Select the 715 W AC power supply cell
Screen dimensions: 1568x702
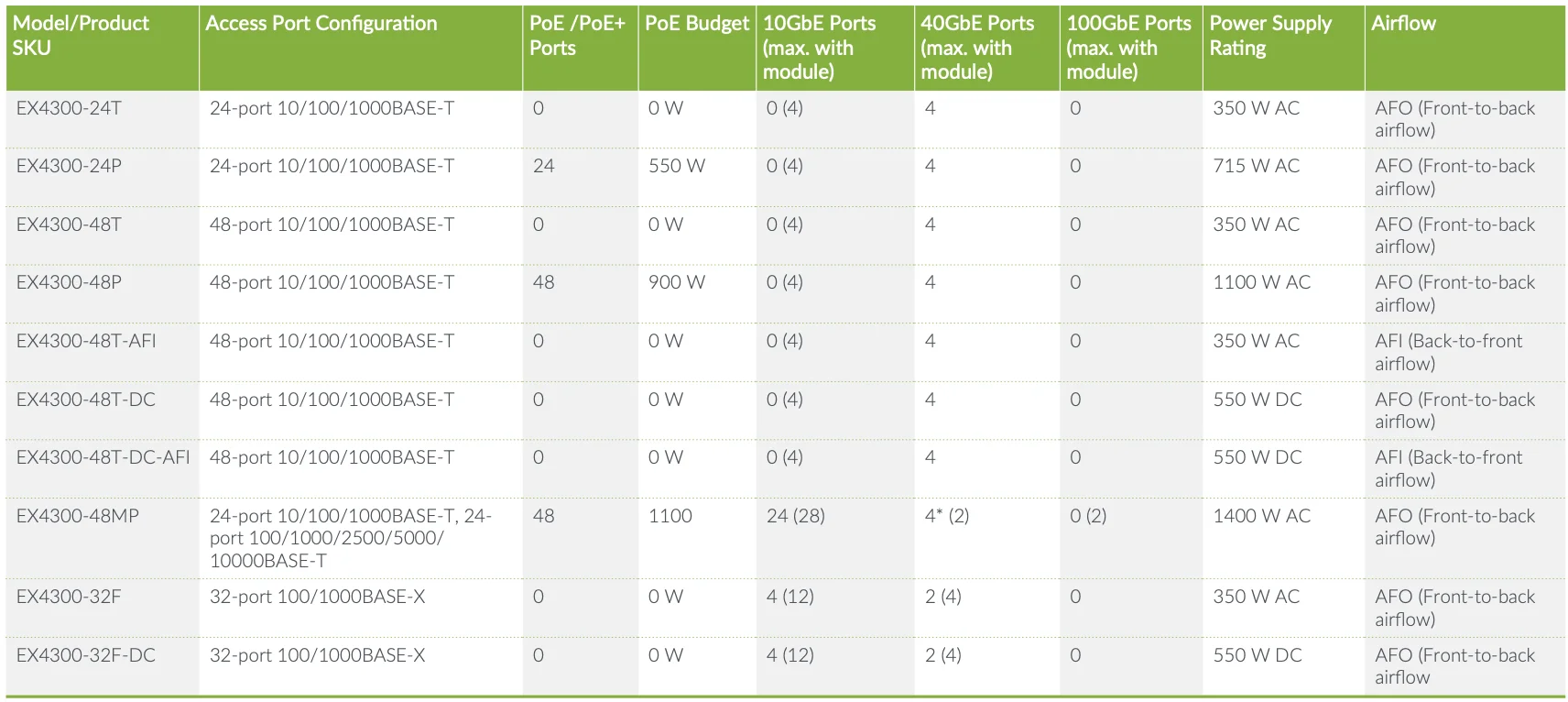click(1256, 166)
